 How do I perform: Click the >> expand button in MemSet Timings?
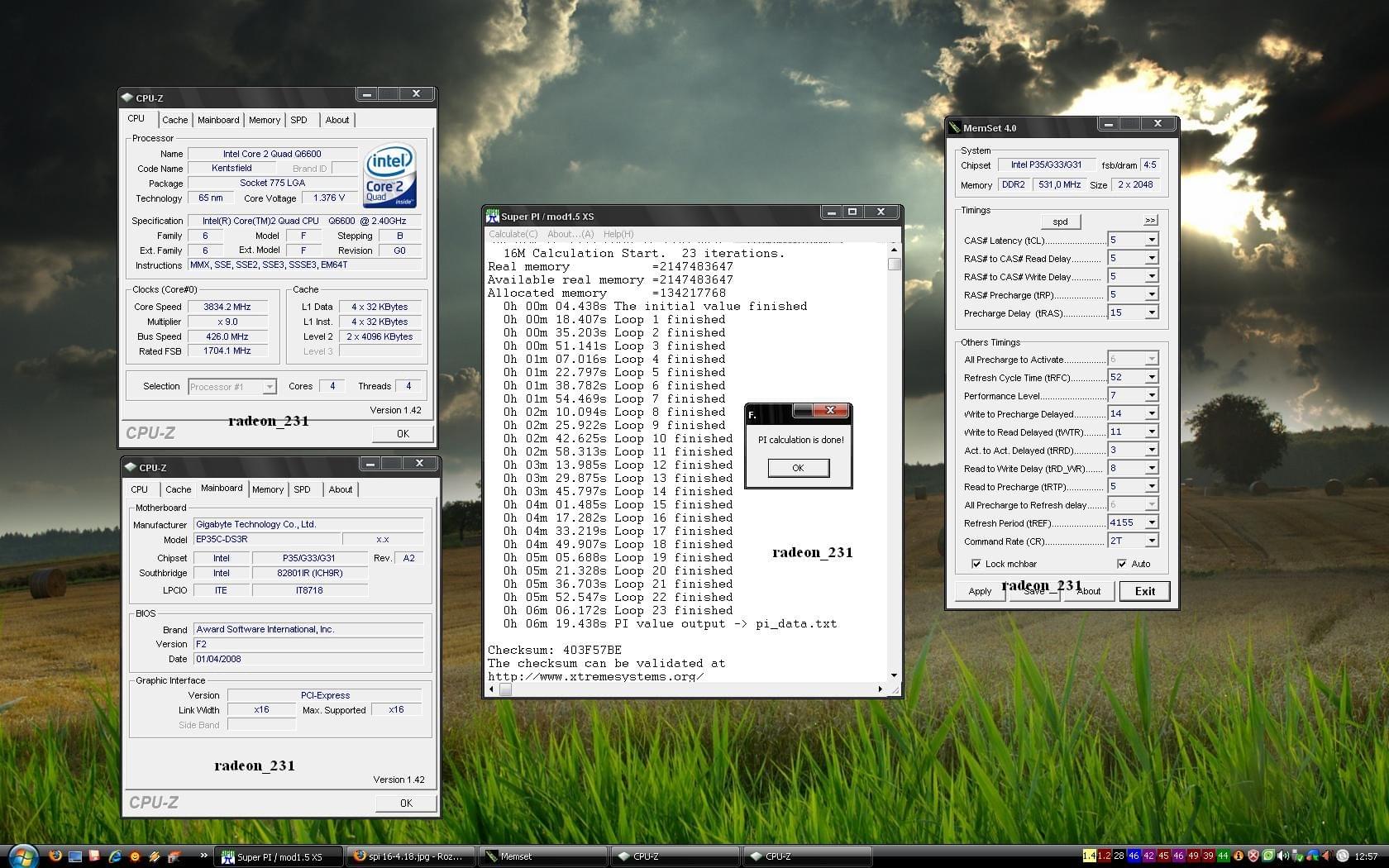(1150, 220)
